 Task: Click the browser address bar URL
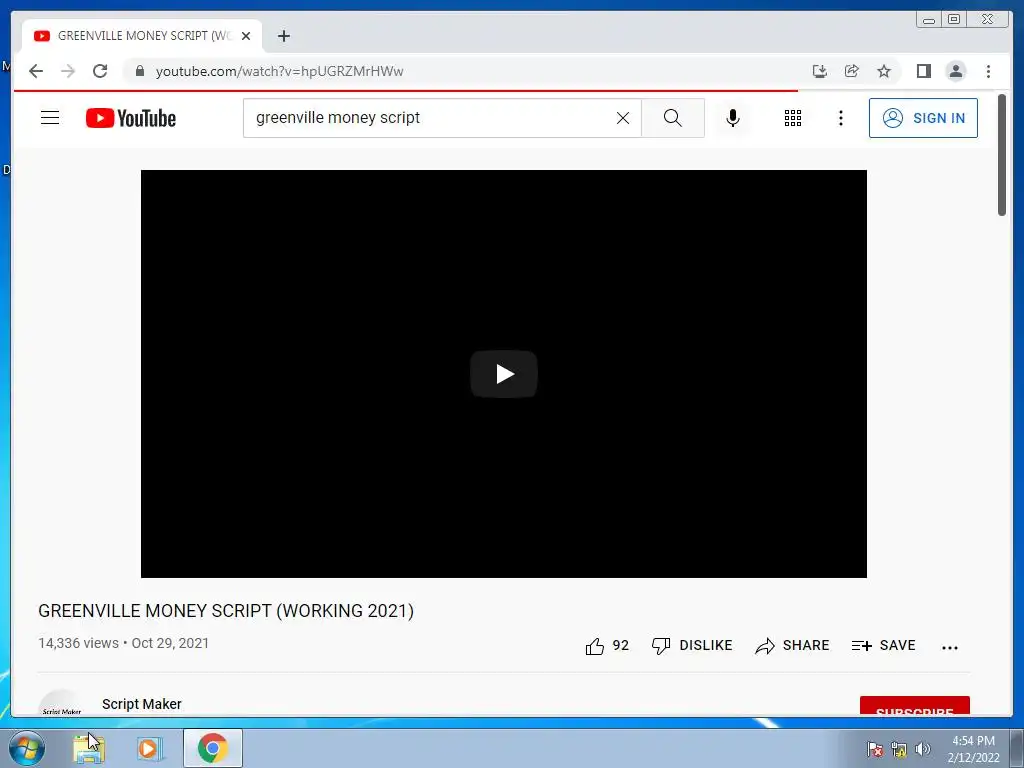click(280, 71)
